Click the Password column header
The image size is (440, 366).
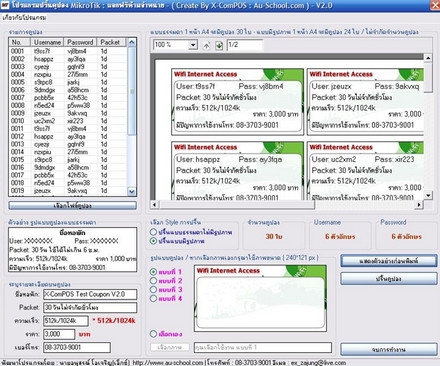(x=80, y=42)
